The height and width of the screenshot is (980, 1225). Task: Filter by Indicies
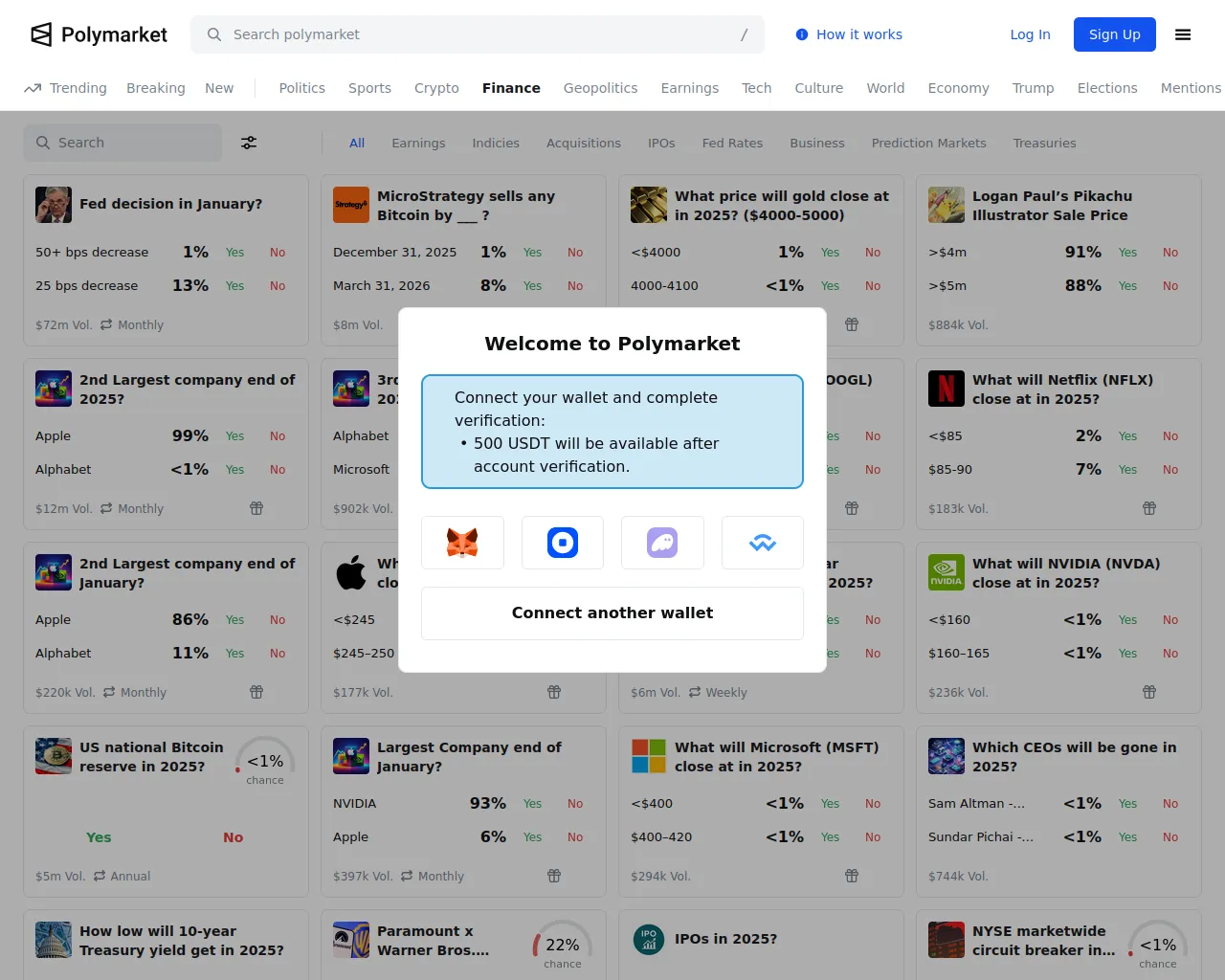[x=496, y=143]
